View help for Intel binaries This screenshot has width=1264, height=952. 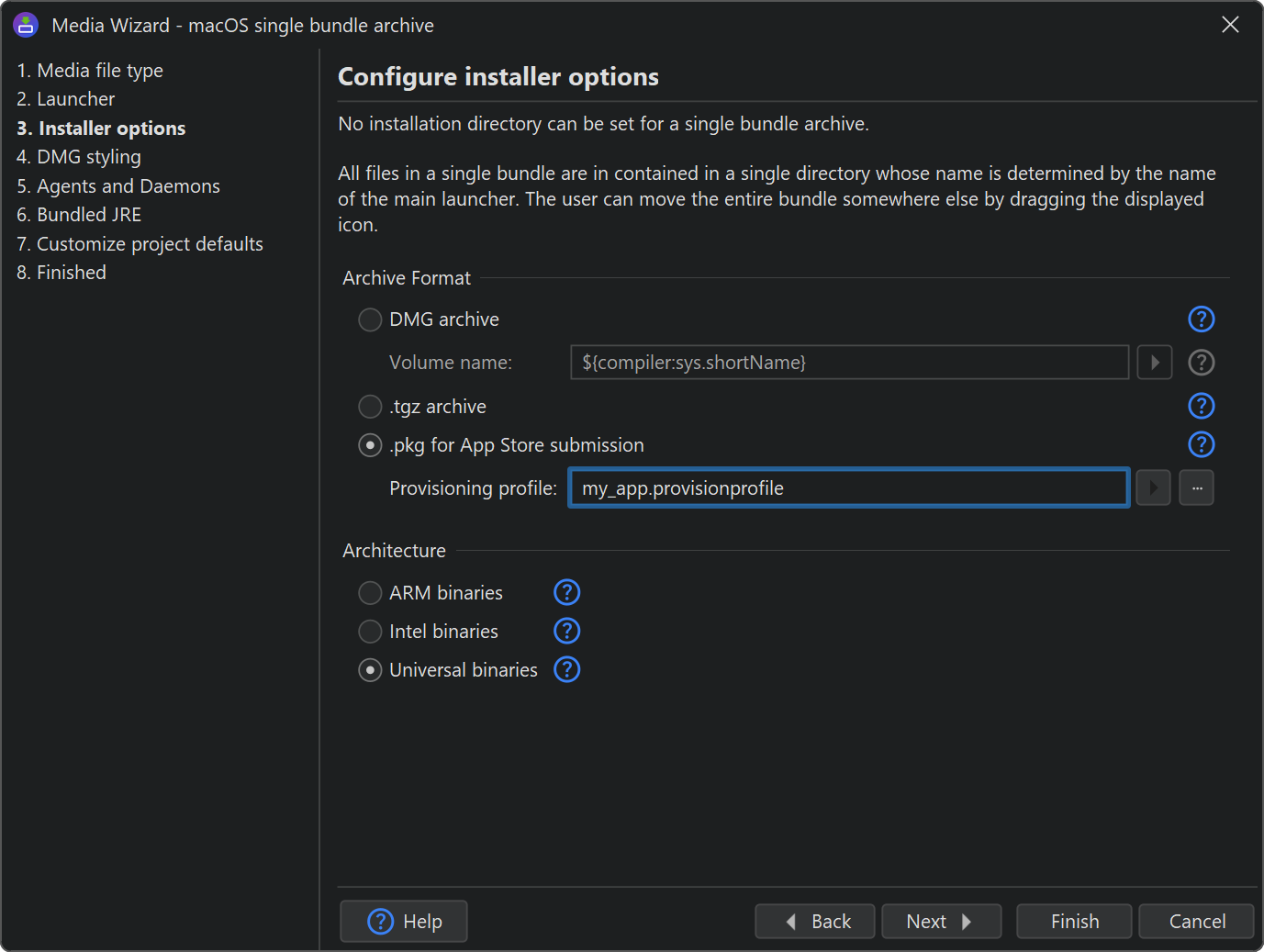click(x=567, y=632)
